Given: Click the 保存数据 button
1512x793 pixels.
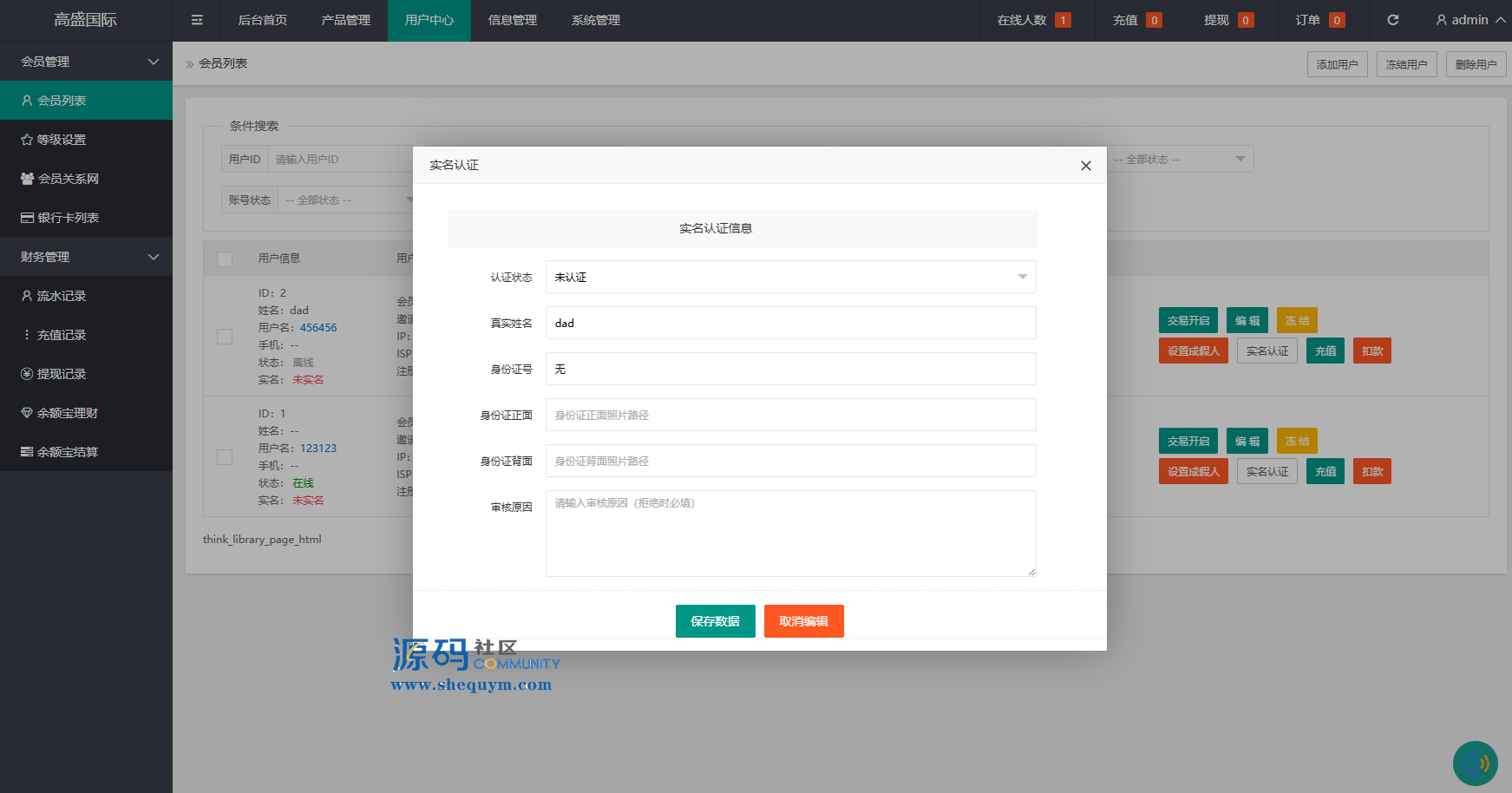Looking at the screenshot, I should [x=715, y=621].
